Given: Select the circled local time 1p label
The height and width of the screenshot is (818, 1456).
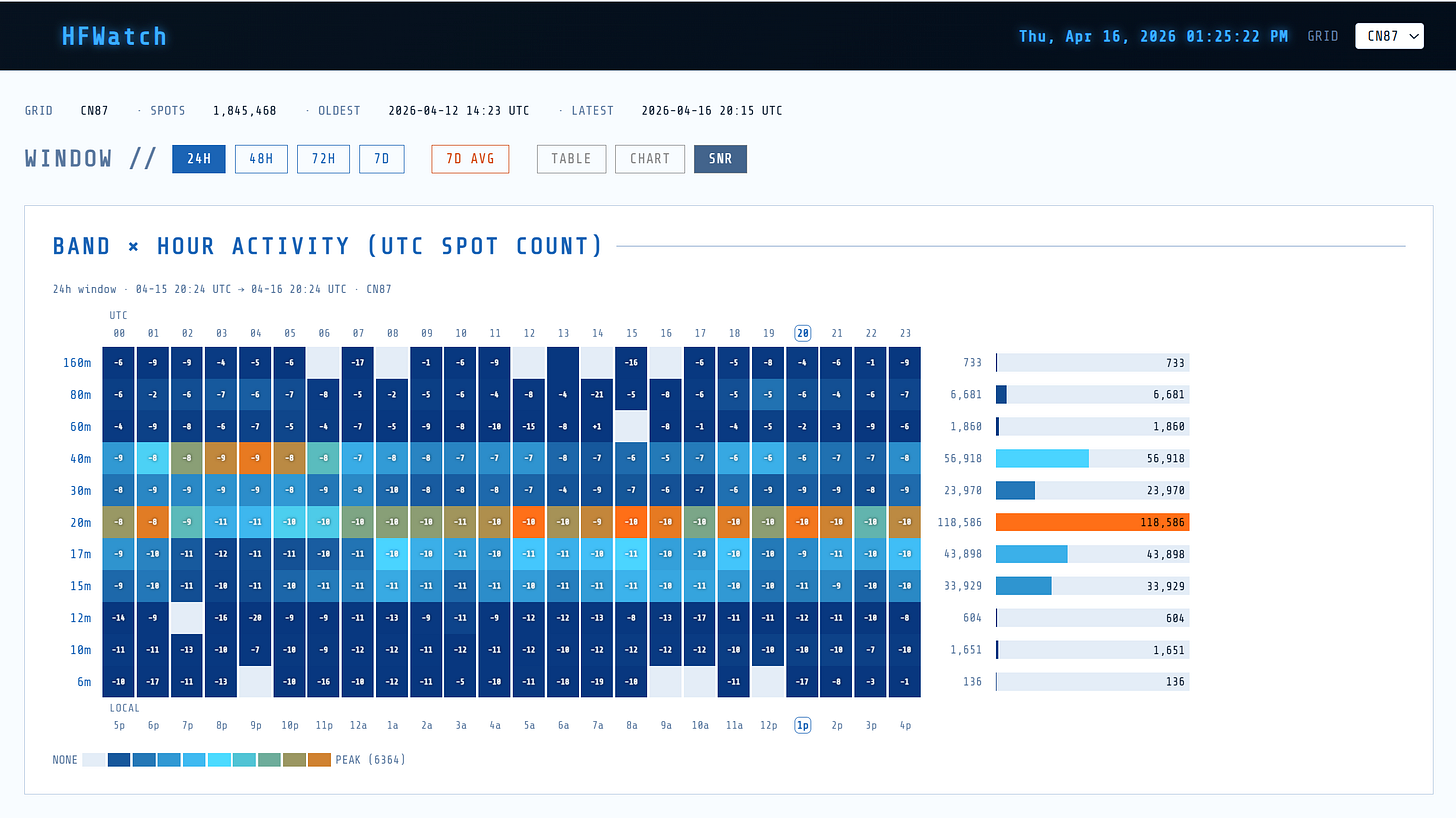Looking at the screenshot, I should click(x=802, y=725).
